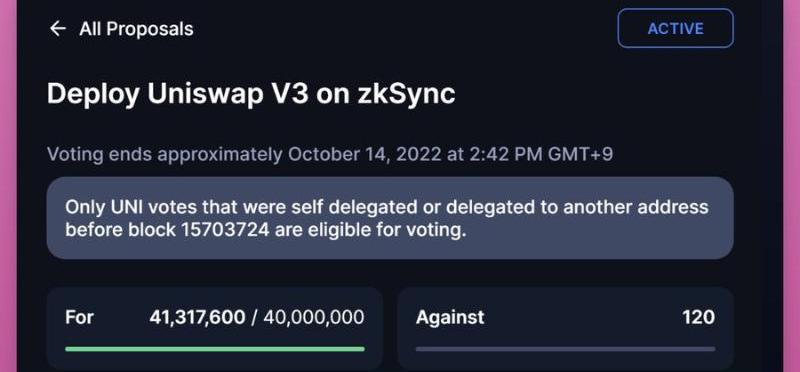Click the 120 Against vote count

pos(698,317)
